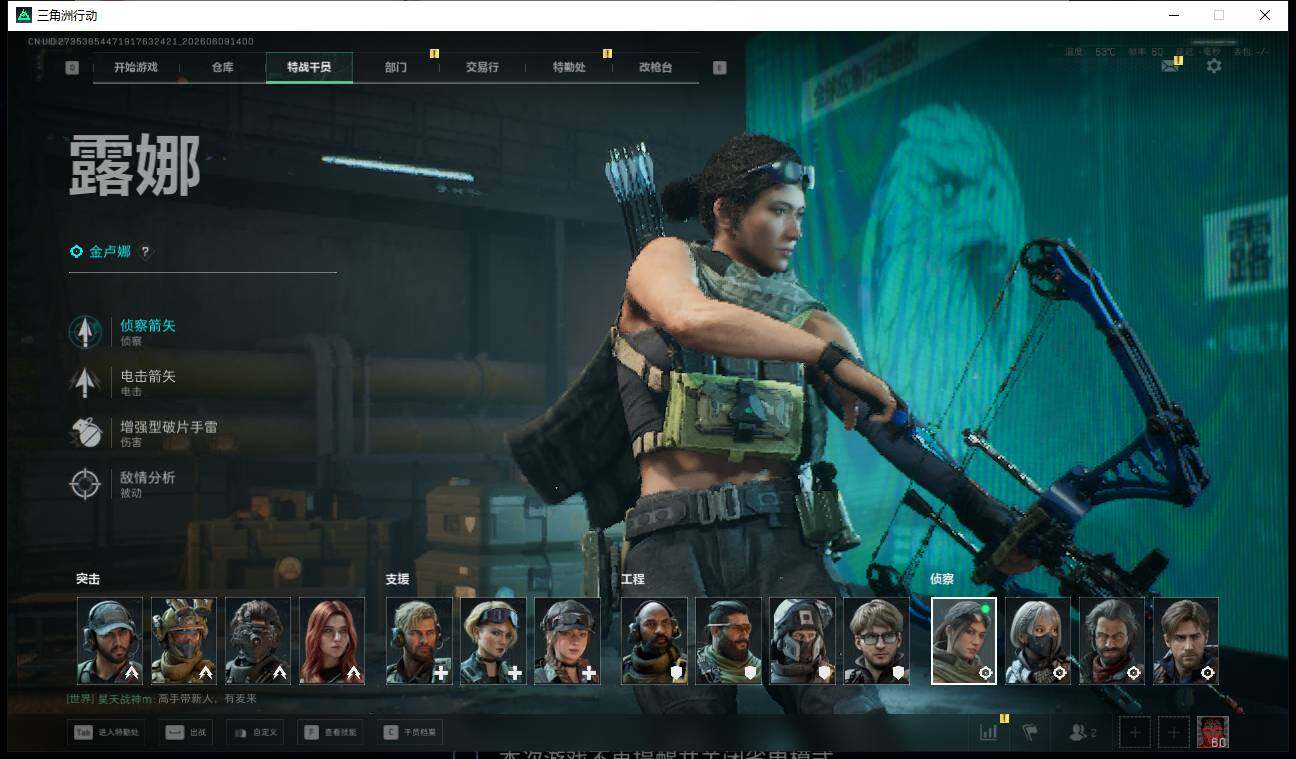Select grey-haired masked 侦察 operator
1296x759 pixels.
coord(1038,641)
